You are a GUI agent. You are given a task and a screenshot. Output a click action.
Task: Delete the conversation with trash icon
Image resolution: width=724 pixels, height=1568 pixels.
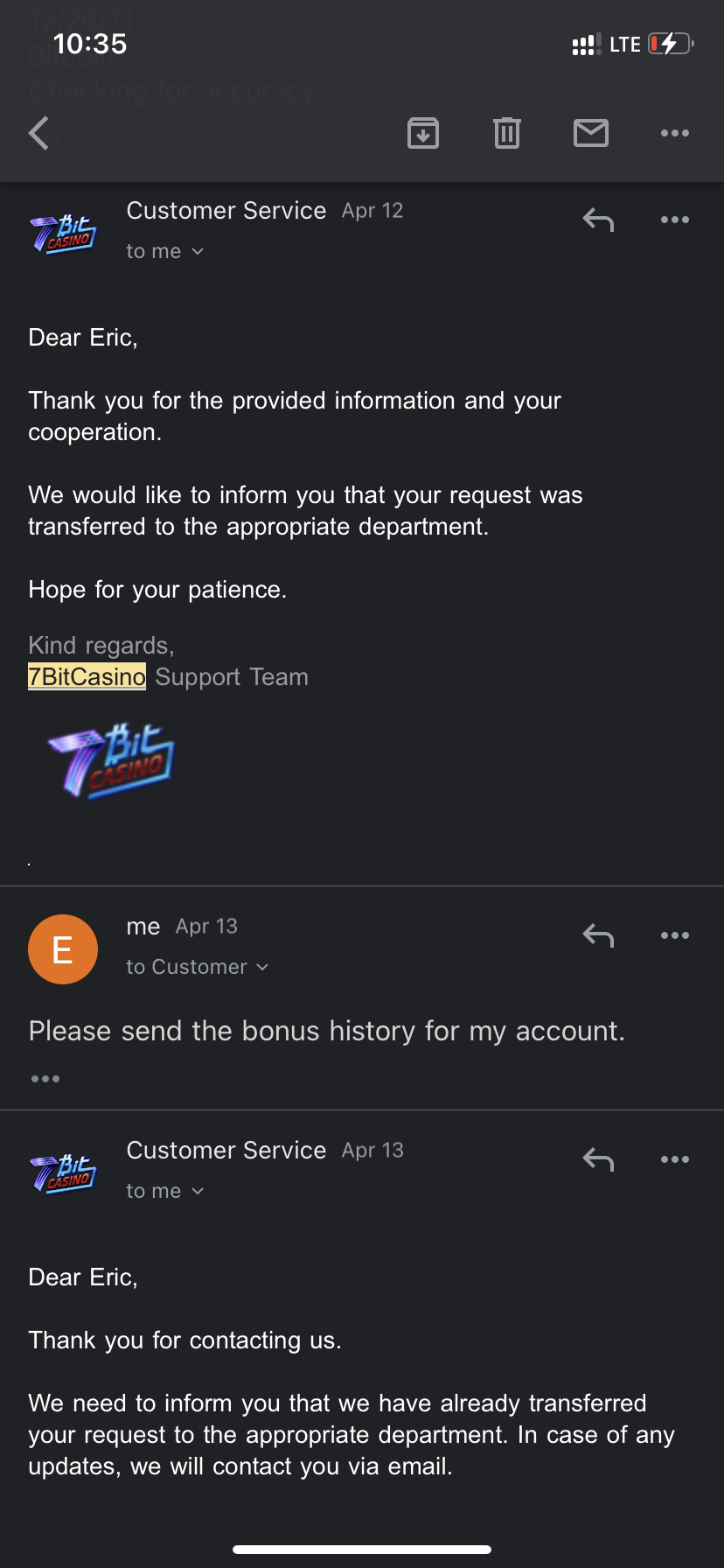coord(507,134)
